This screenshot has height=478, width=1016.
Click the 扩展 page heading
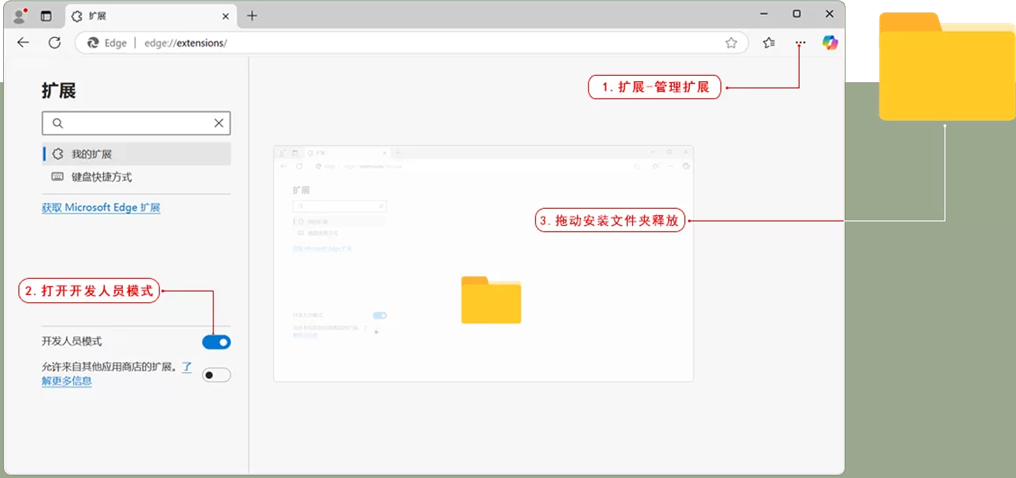click(x=59, y=91)
